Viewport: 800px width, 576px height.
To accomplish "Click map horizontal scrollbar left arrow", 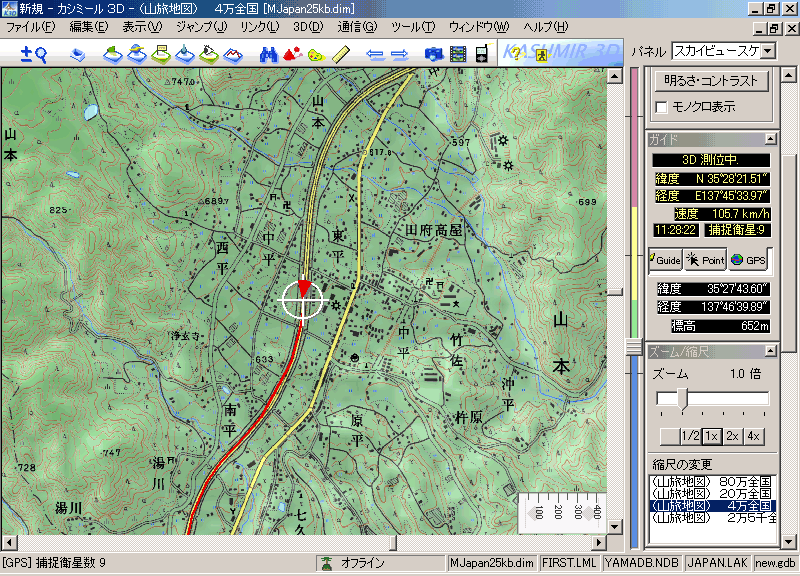I will pyautogui.click(x=9, y=542).
